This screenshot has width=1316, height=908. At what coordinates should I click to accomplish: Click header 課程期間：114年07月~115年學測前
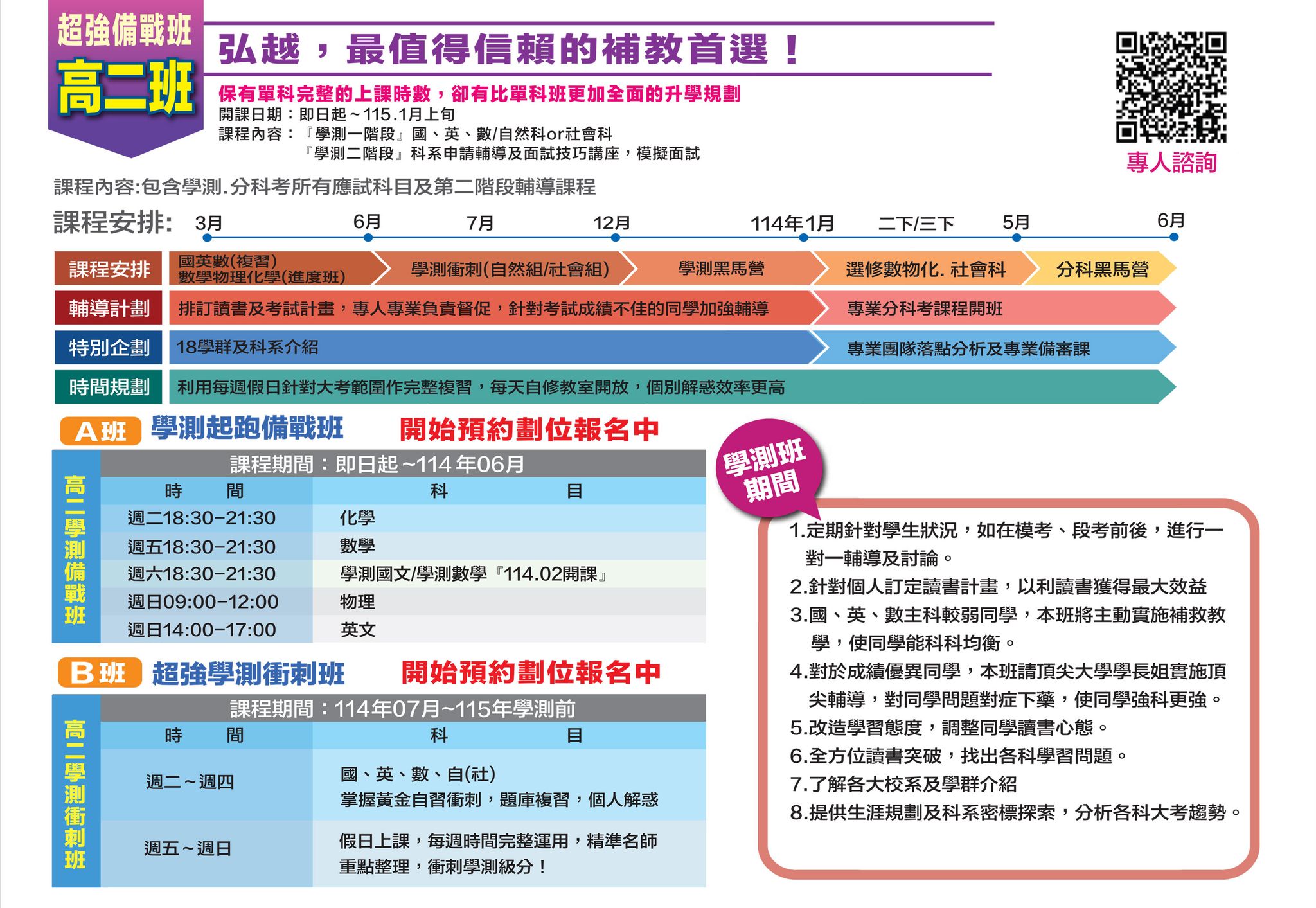[403, 708]
